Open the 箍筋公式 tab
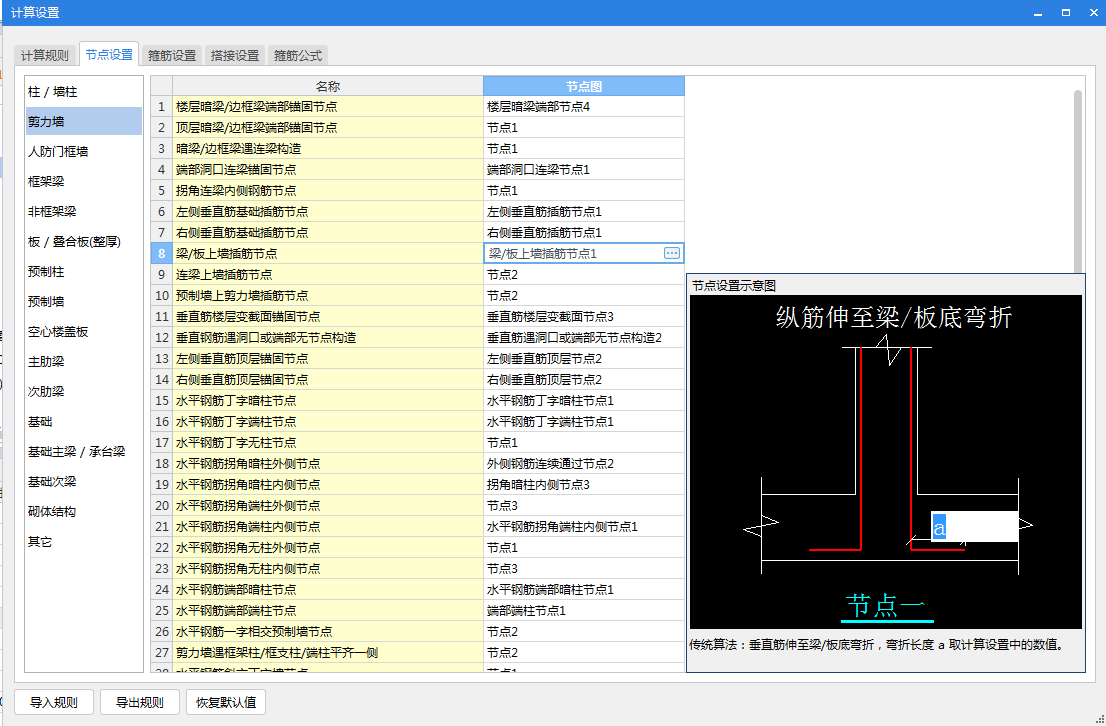The height and width of the screenshot is (726, 1106). point(298,55)
